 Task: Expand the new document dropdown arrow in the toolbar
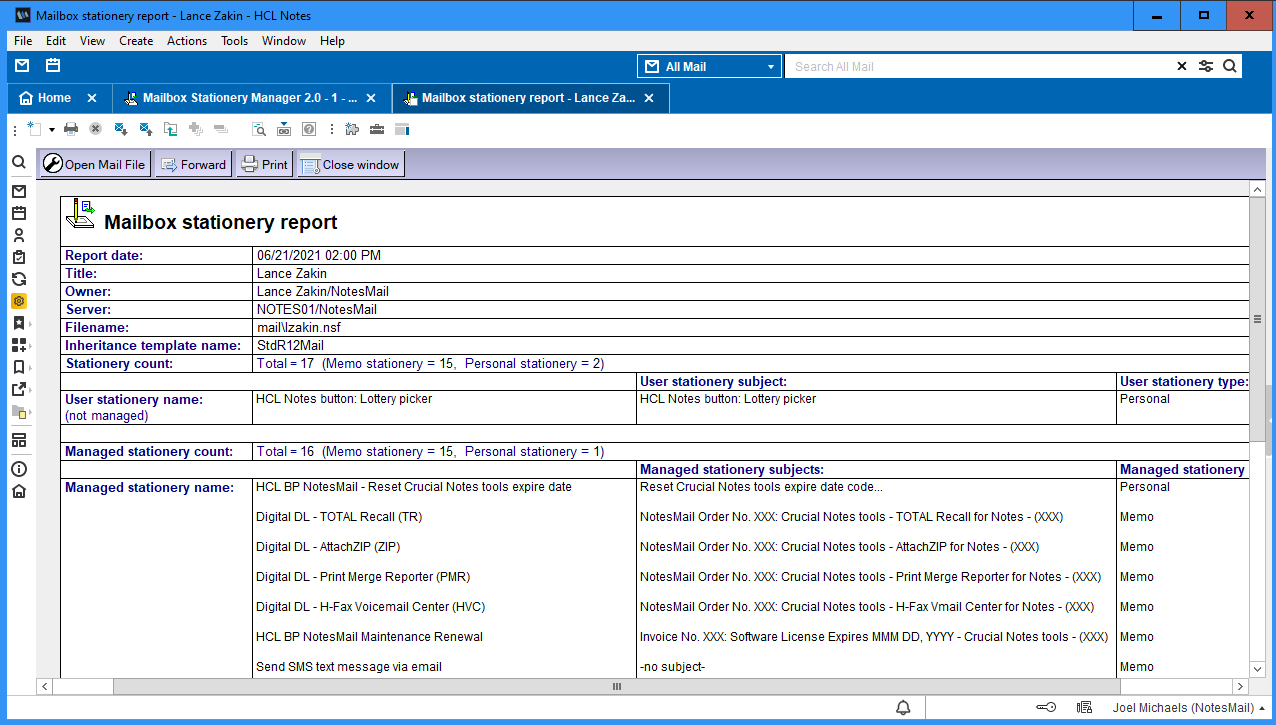pyautogui.click(x=51, y=130)
